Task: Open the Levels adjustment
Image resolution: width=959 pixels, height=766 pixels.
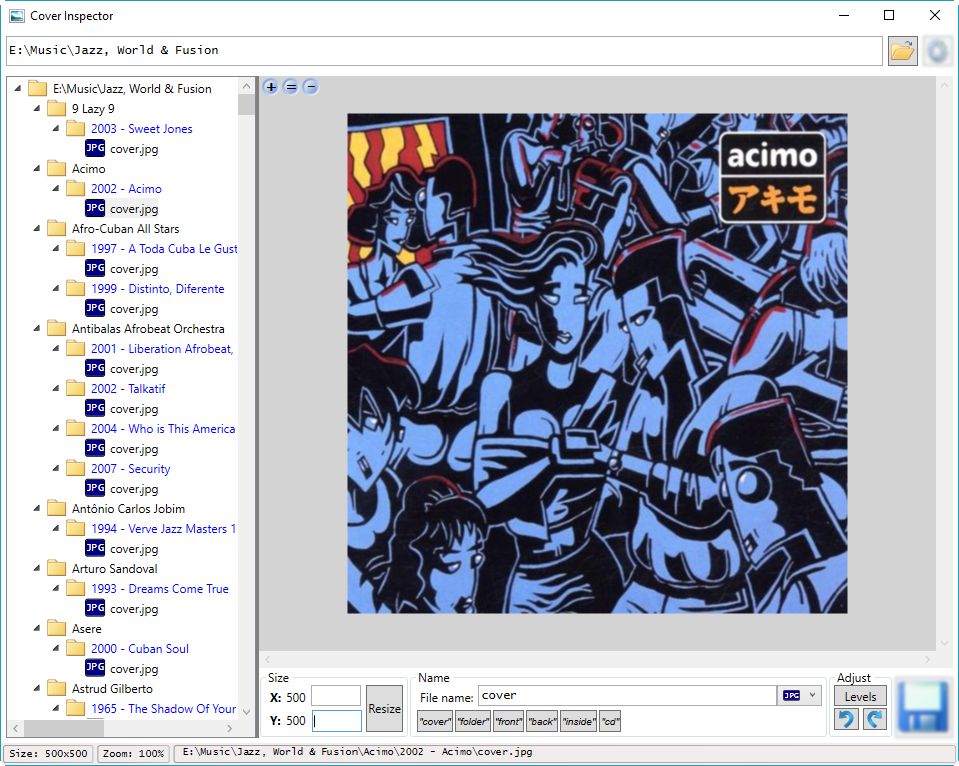Action: point(860,696)
